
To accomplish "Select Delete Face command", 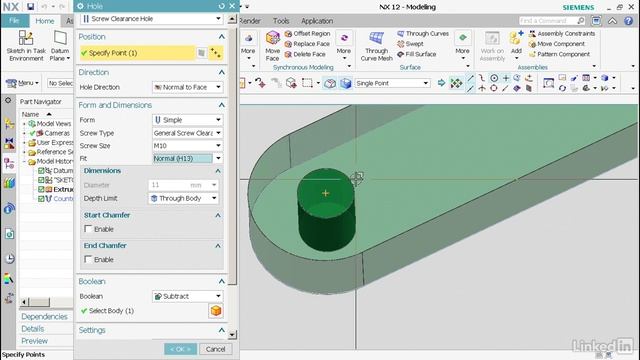I will (305, 54).
